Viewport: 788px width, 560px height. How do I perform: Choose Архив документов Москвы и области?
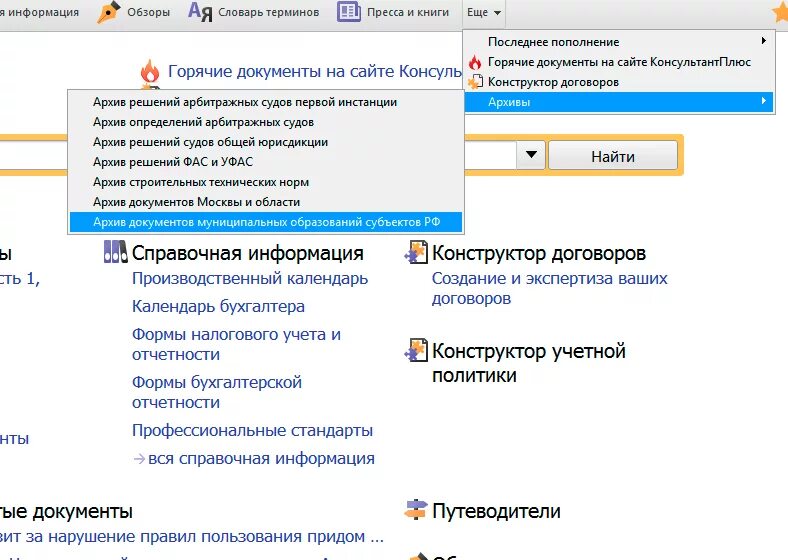pos(266,202)
